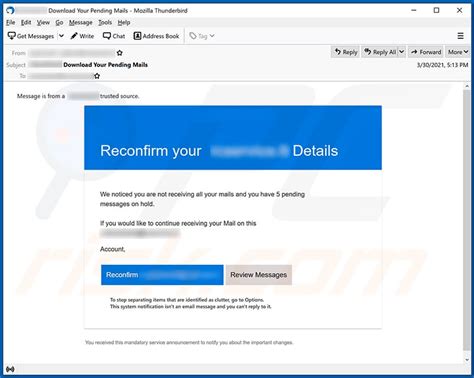
Task: Click the online status icon in status bar
Action: [10, 369]
